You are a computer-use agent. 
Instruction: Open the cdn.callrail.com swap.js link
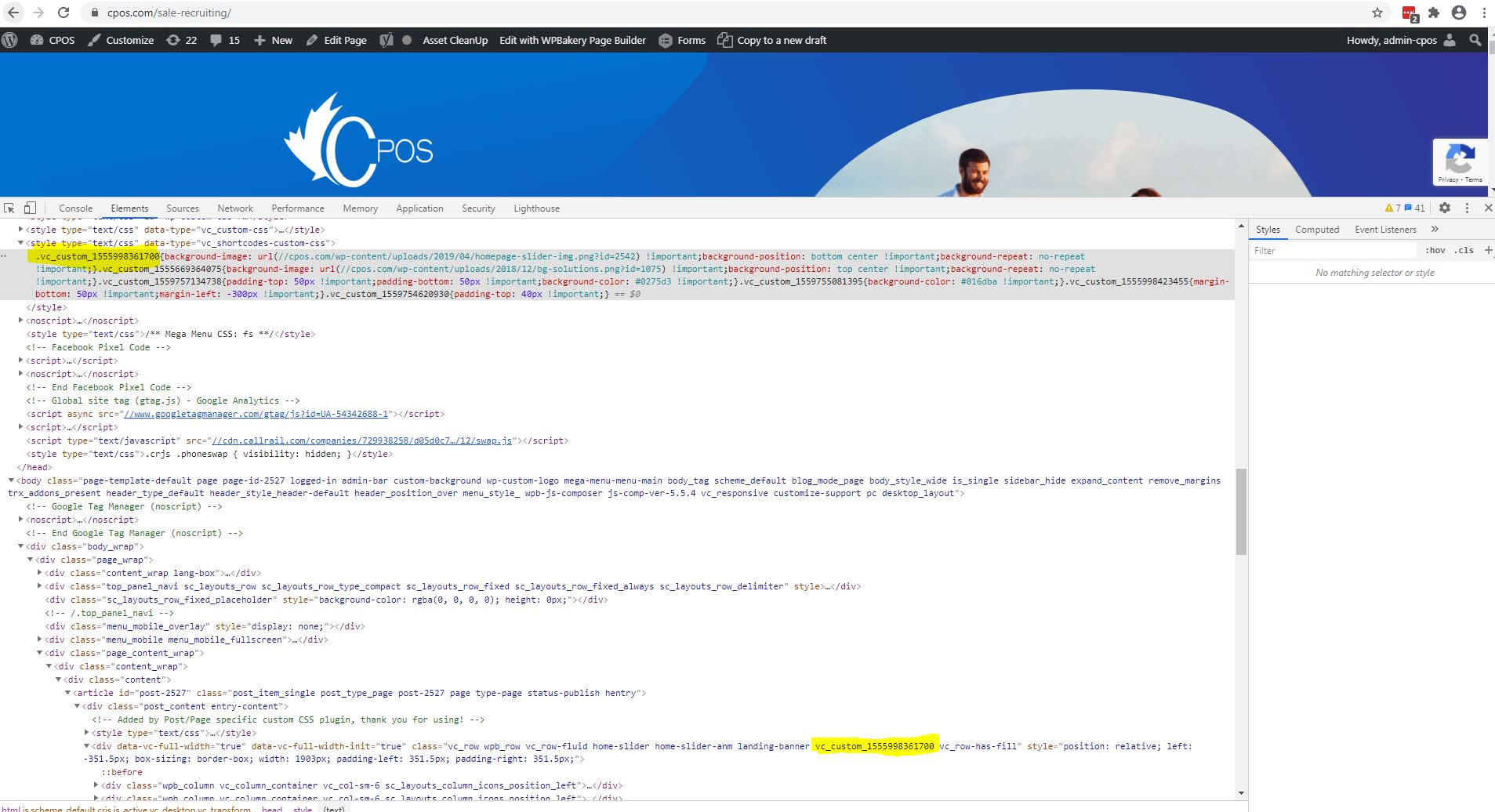click(x=362, y=440)
